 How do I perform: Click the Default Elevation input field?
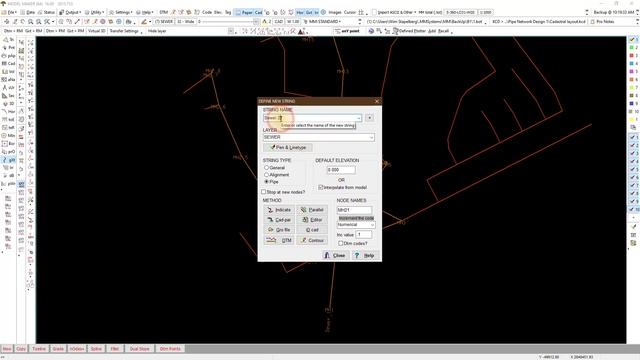point(341,170)
